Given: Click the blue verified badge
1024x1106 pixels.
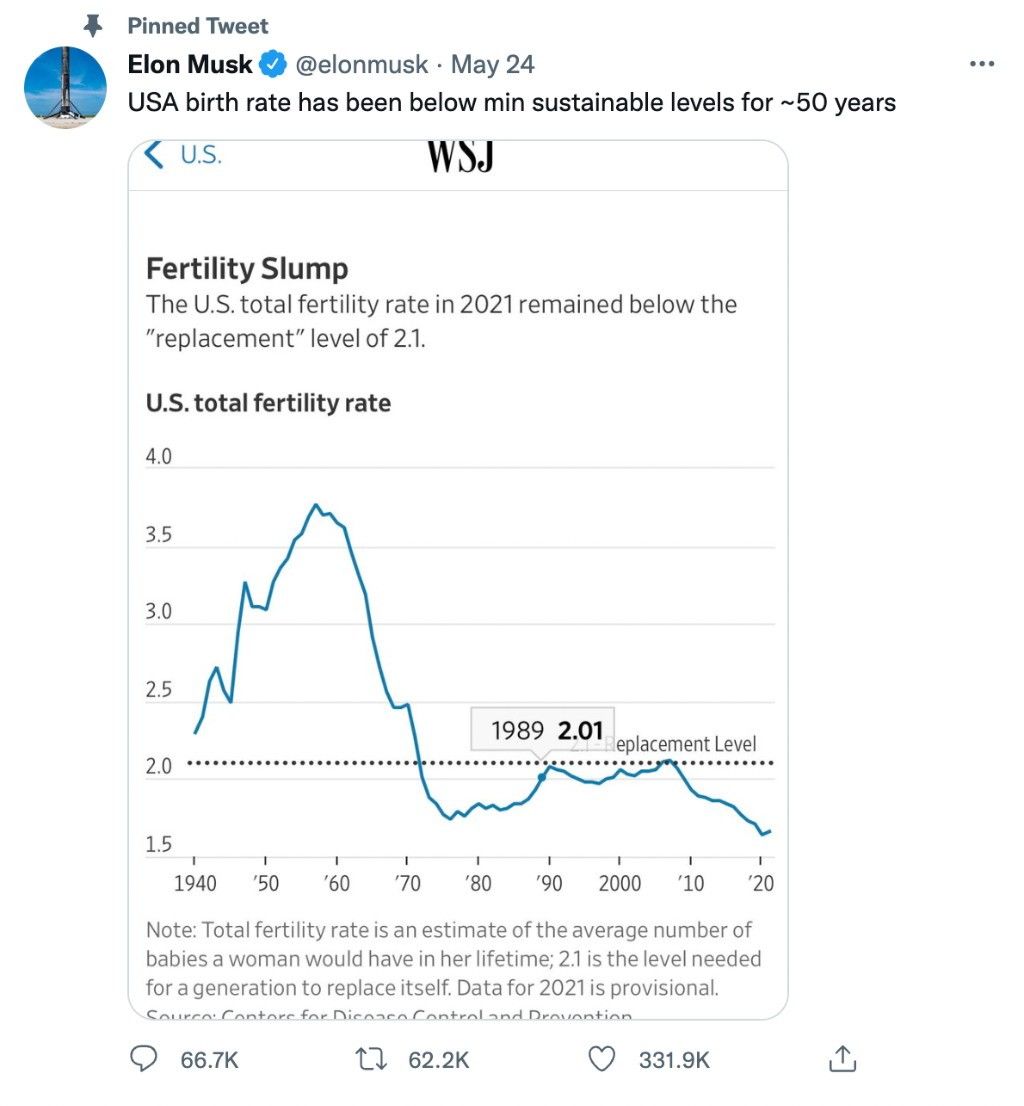Looking at the screenshot, I should tap(273, 65).
